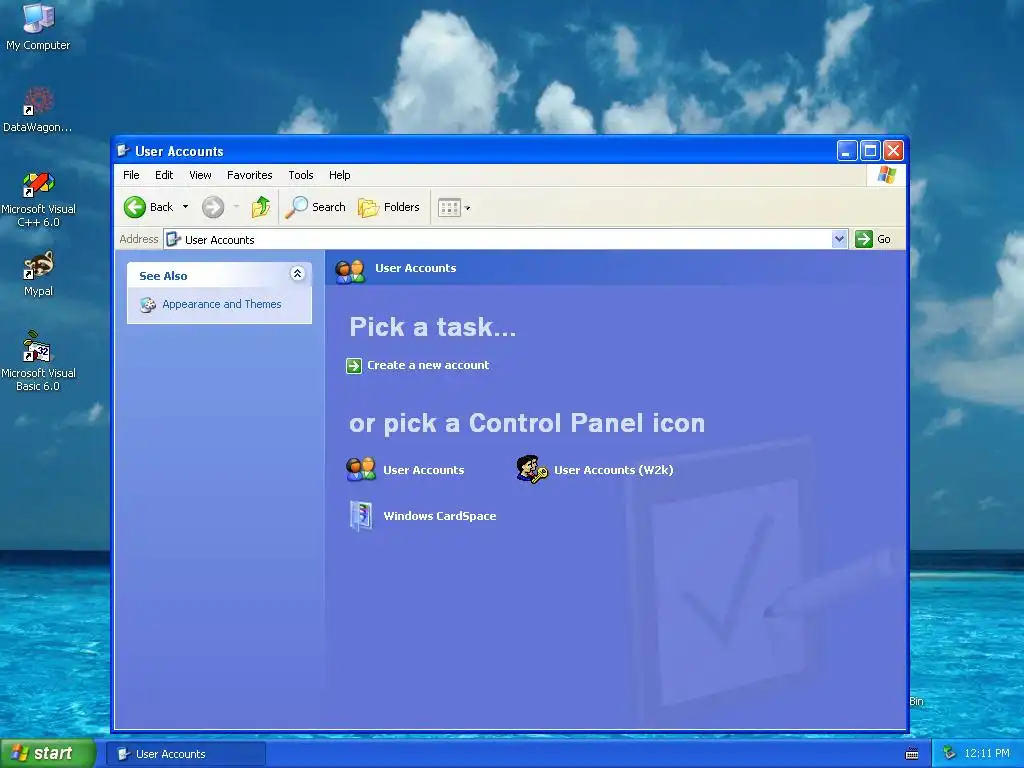Go up one folder level icon
Image resolution: width=1024 pixels, height=768 pixels.
(x=261, y=207)
